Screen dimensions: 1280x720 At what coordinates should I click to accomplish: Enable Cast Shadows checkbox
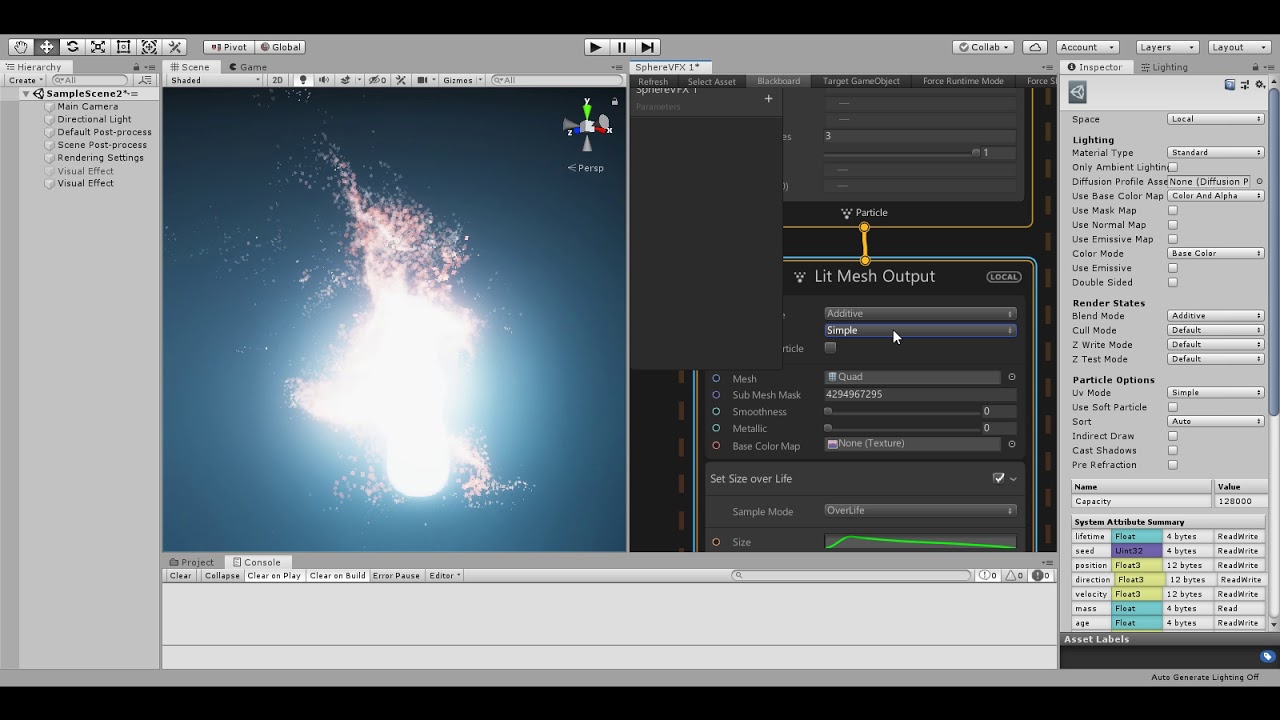tap(1173, 450)
